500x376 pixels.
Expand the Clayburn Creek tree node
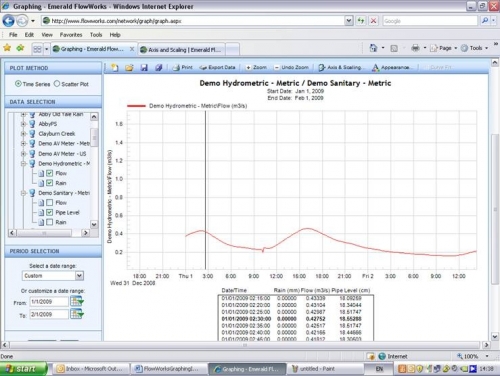[x=23, y=134]
